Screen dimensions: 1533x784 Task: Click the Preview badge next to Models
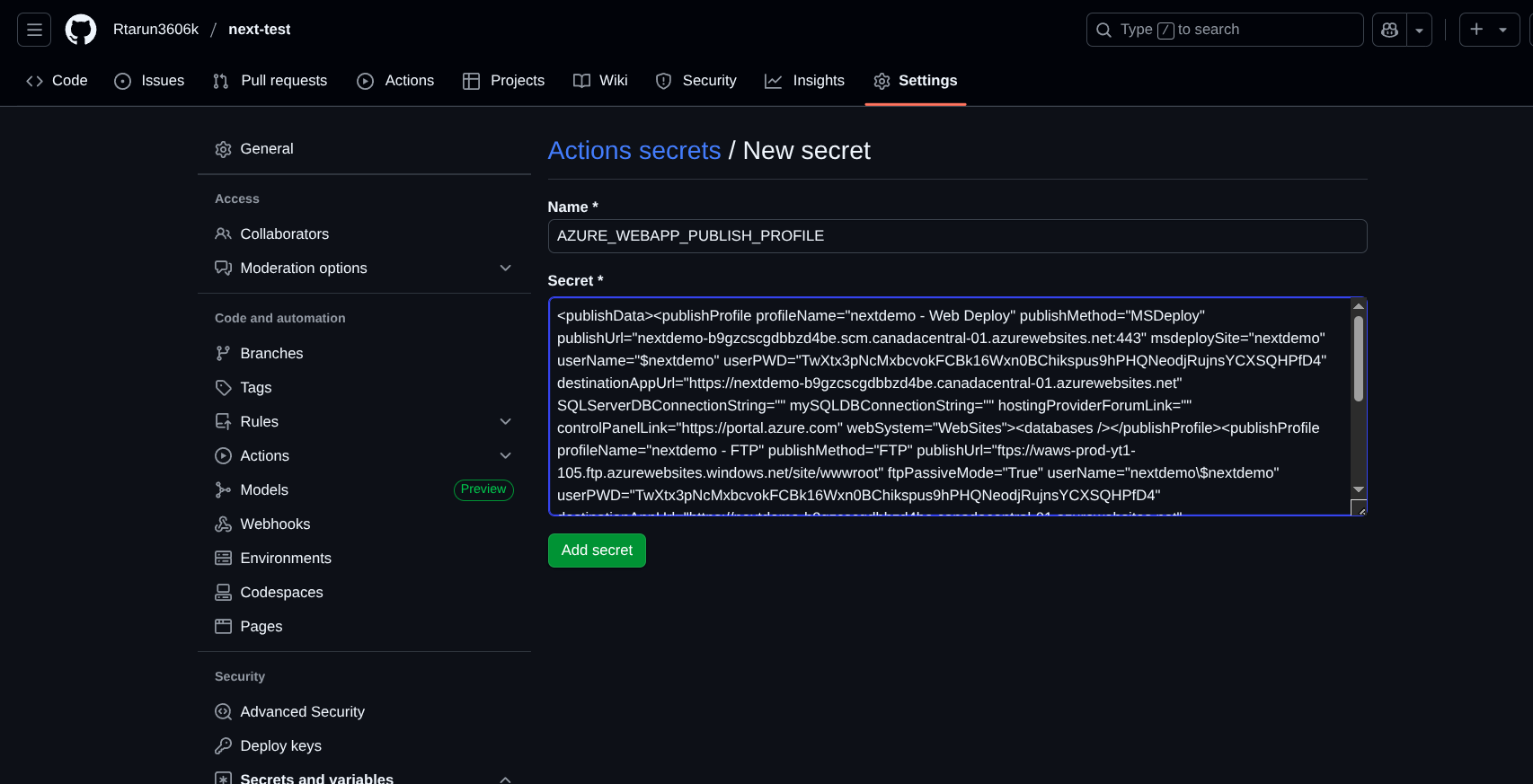[x=483, y=489]
